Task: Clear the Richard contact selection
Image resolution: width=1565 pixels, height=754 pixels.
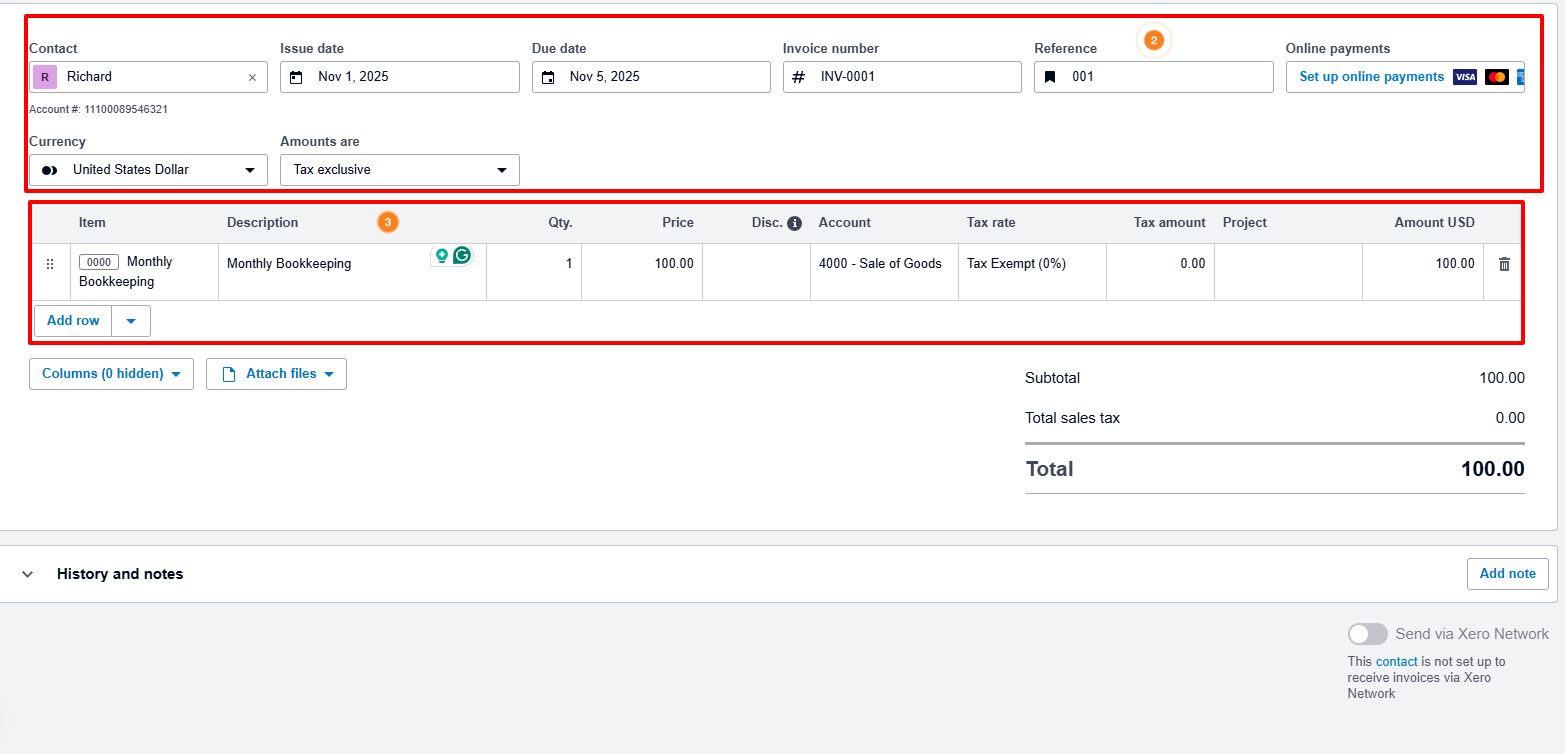Action: click(252, 77)
